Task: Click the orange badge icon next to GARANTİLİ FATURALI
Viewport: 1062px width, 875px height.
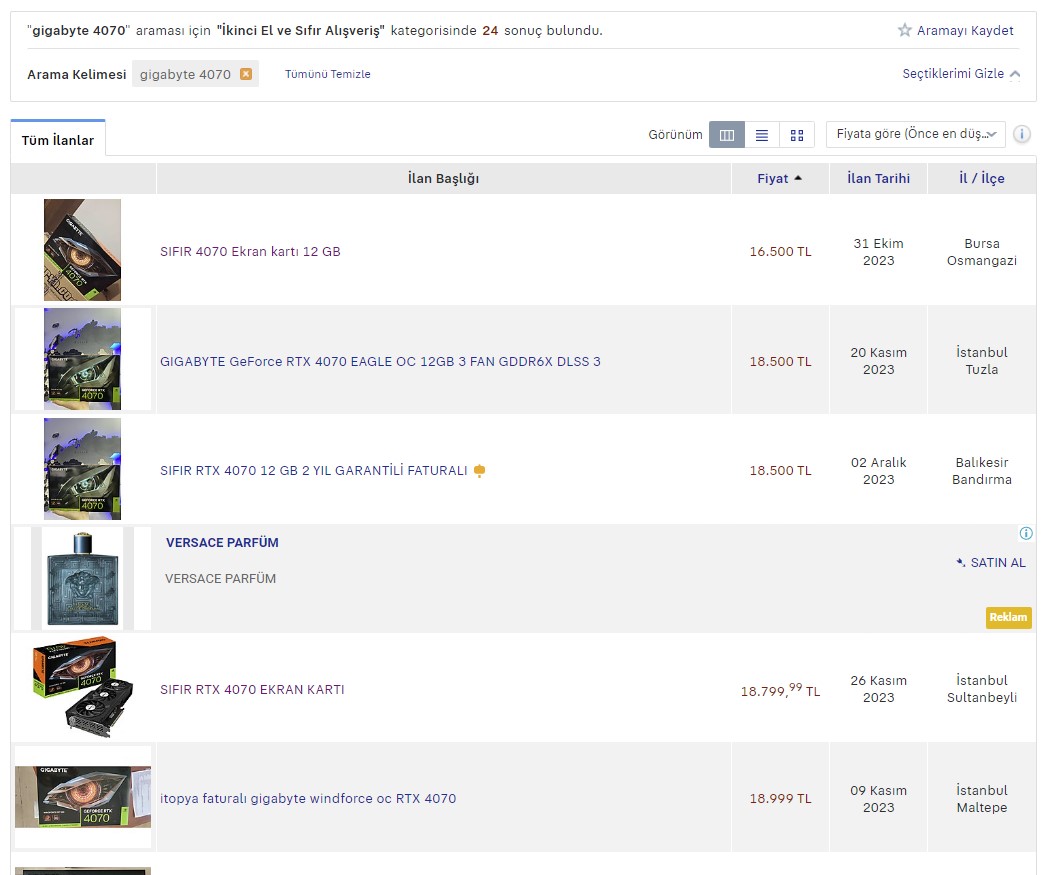Action: pos(480,471)
